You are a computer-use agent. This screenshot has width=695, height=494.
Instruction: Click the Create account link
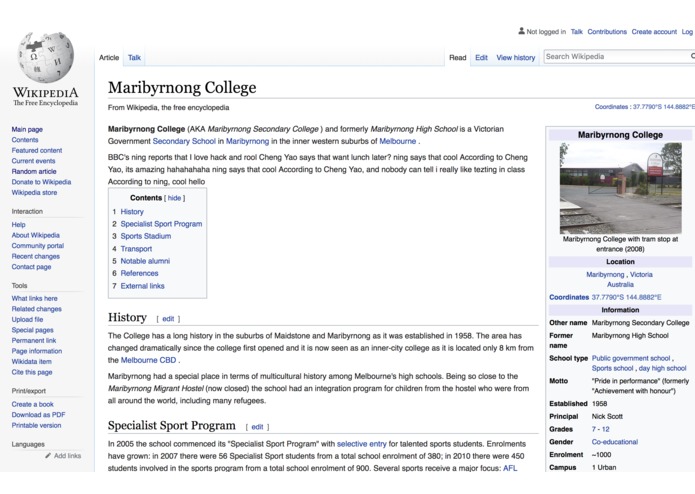pos(654,31)
